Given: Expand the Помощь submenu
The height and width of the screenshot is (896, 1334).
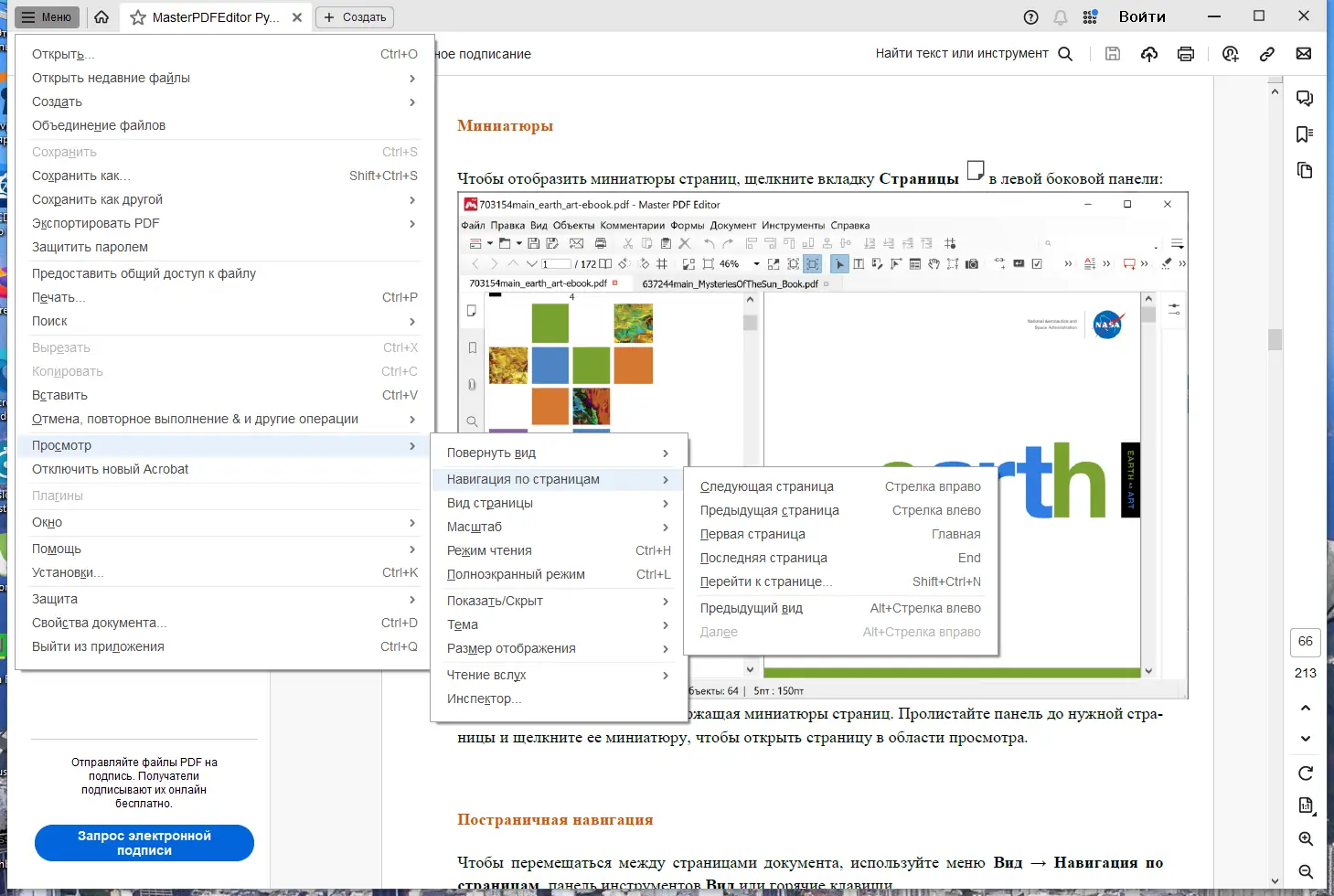Looking at the screenshot, I should pyautogui.click(x=225, y=549).
